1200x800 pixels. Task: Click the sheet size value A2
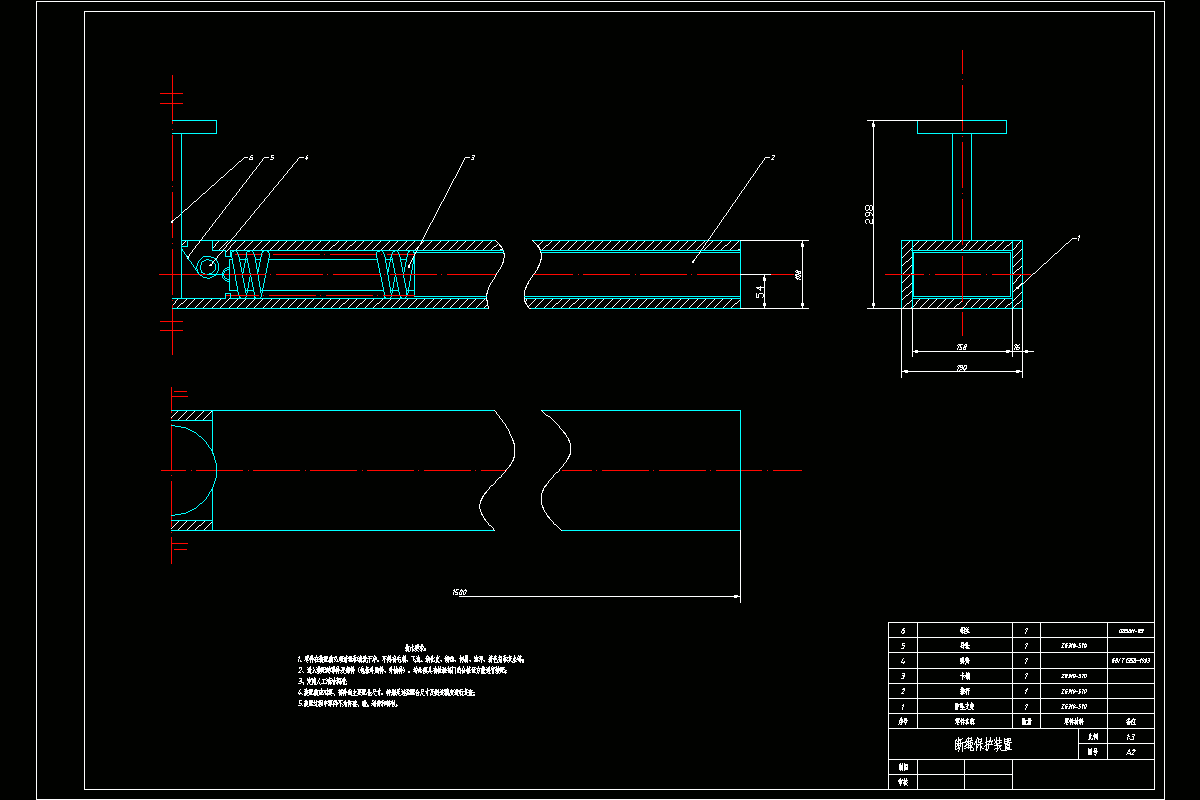coord(1131,751)
